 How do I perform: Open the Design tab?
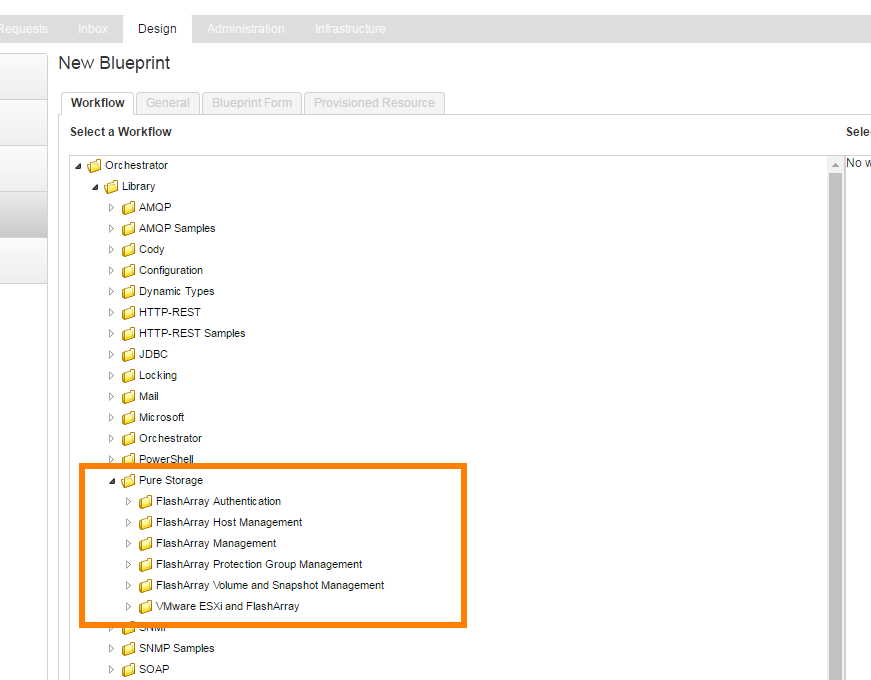[157, 29]
